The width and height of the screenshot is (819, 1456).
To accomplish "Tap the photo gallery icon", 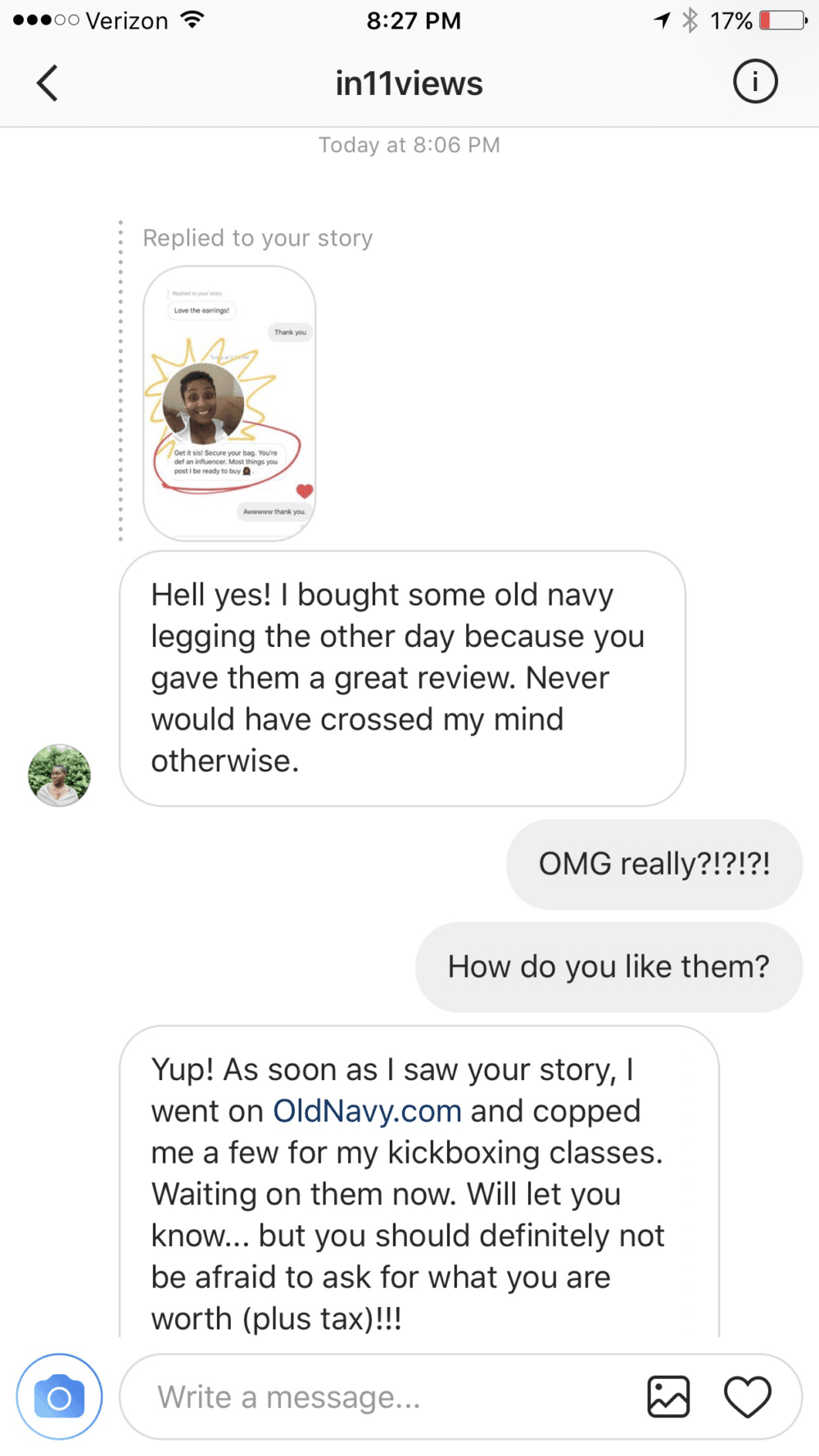I will click(668, 1396).
